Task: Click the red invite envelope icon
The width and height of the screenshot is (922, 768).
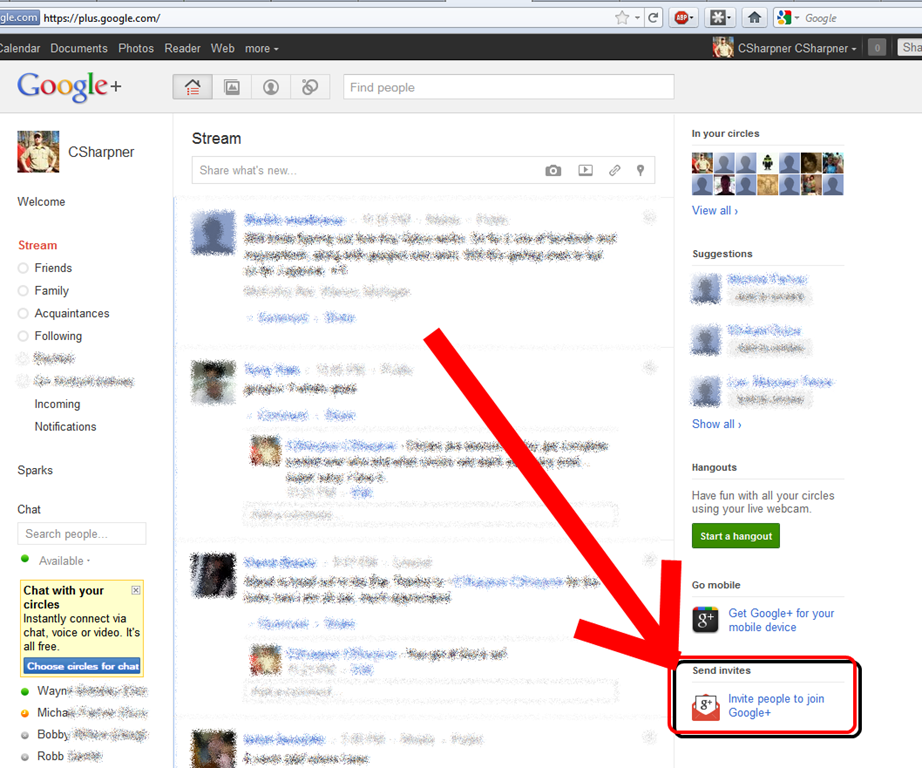Action: click(706, 707)
